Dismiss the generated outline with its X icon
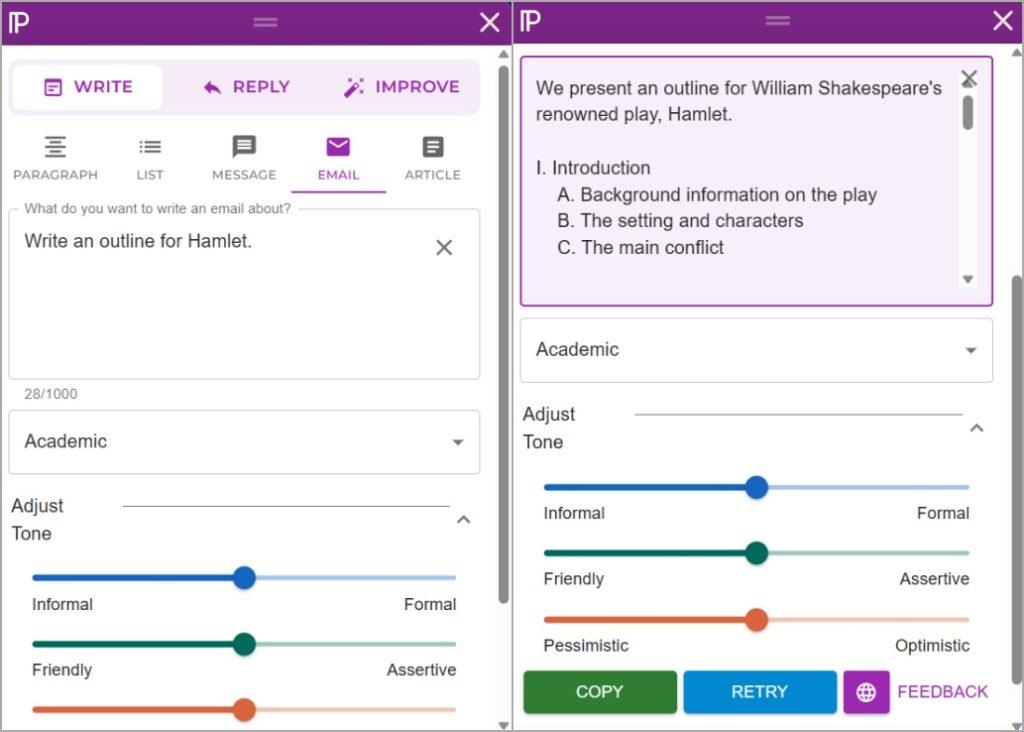This screenshot has width=1024, height=732. (969, 78)
